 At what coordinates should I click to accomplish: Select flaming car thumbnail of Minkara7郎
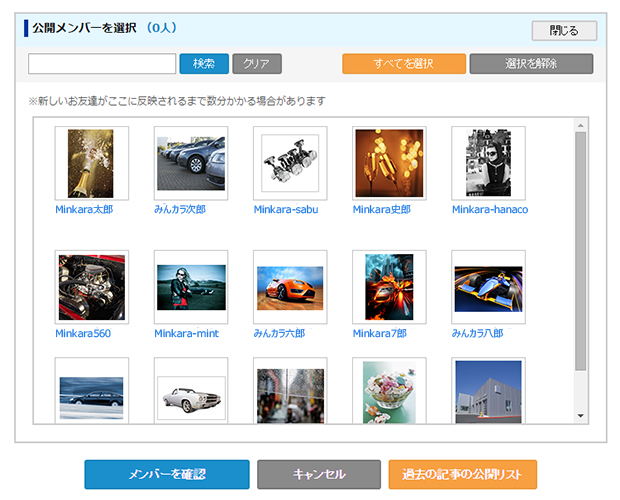tap(389, 287)
